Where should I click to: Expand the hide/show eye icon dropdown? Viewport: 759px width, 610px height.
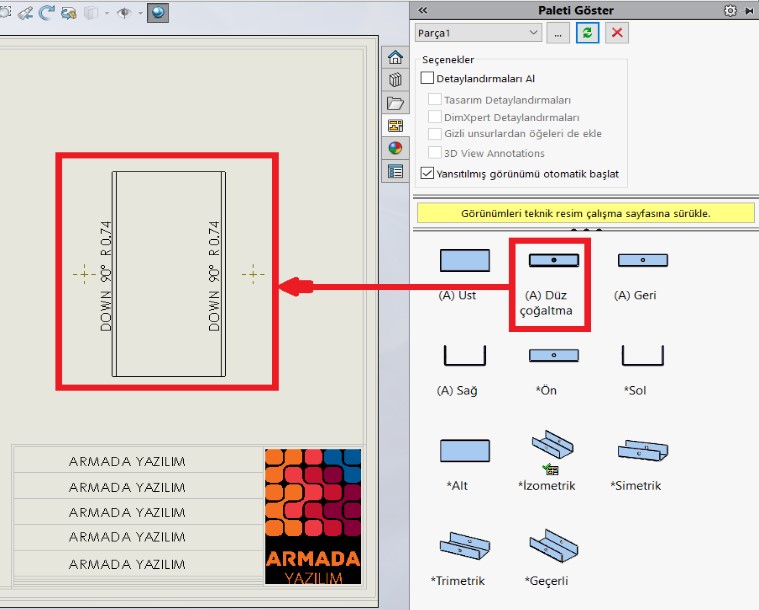pyautogui.click(x=139, y=13)
